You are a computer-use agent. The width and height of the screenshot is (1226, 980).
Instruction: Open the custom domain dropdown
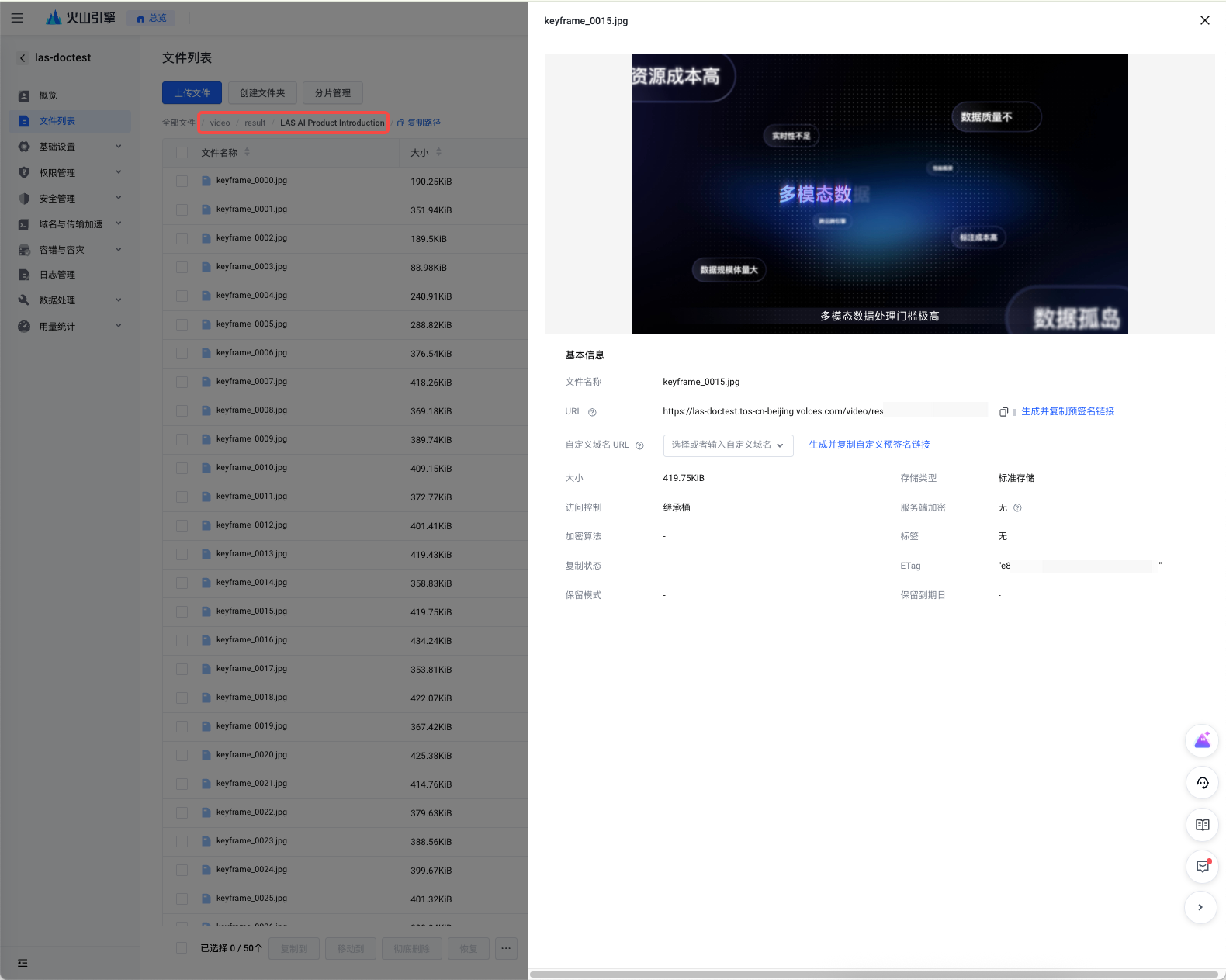(x=728, y=445)
